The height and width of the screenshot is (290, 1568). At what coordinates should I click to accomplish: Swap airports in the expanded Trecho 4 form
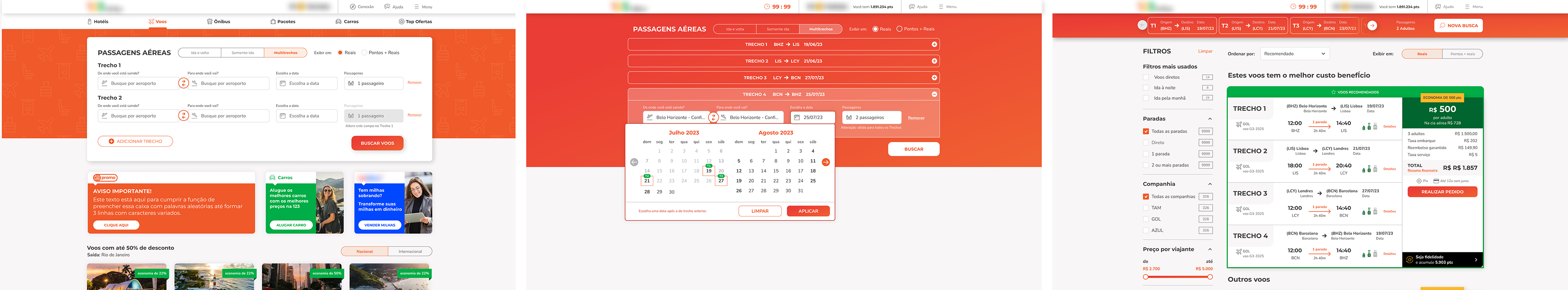click(713, 117)
